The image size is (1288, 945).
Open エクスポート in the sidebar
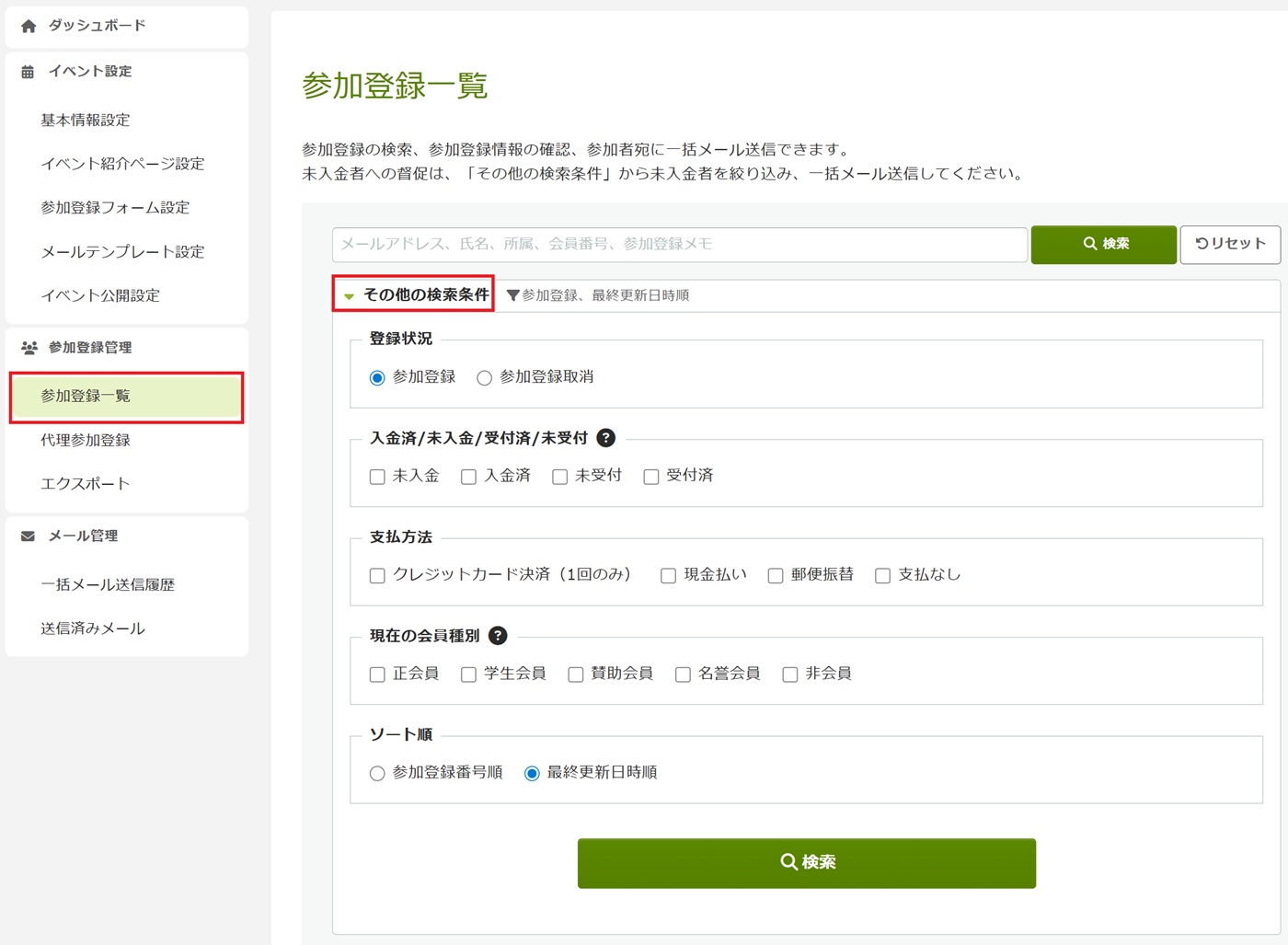tap(85, 484)
